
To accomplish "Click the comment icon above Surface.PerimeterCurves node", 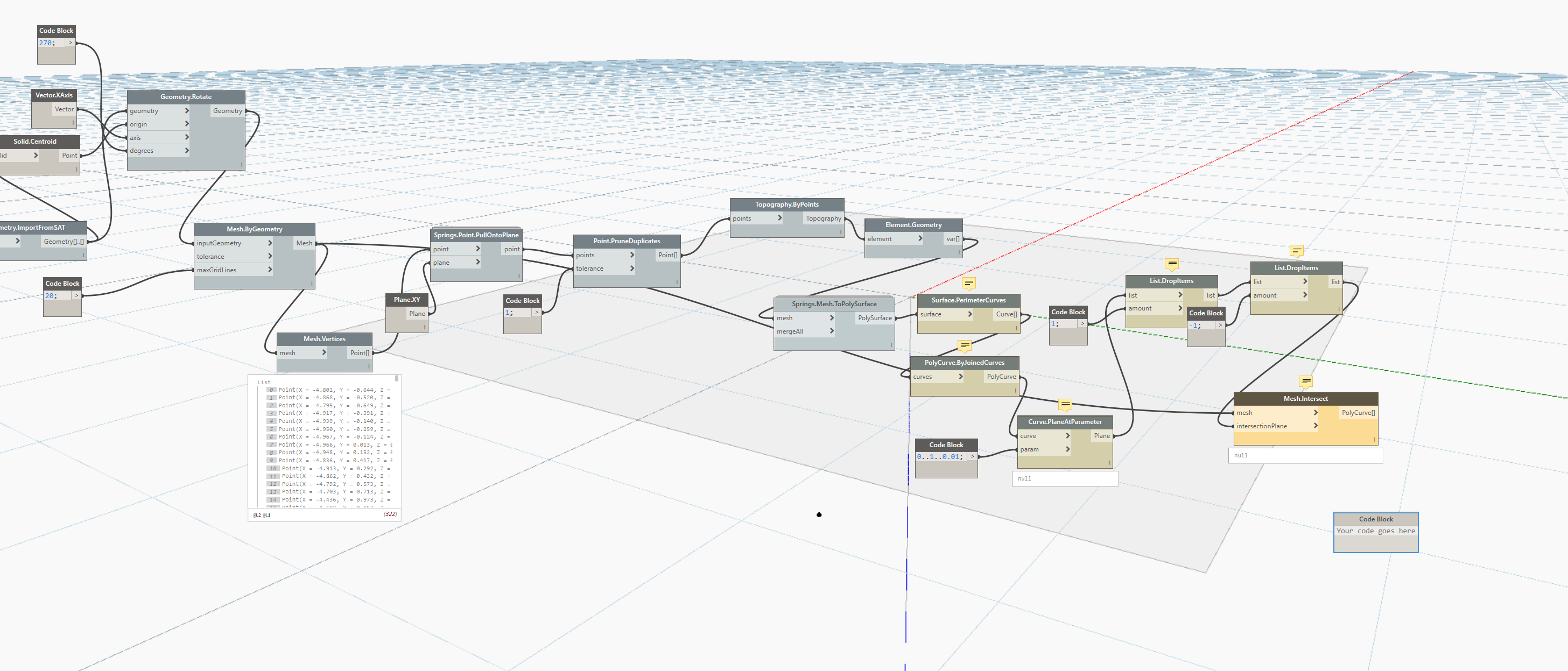I will click(x=968, y=284).
